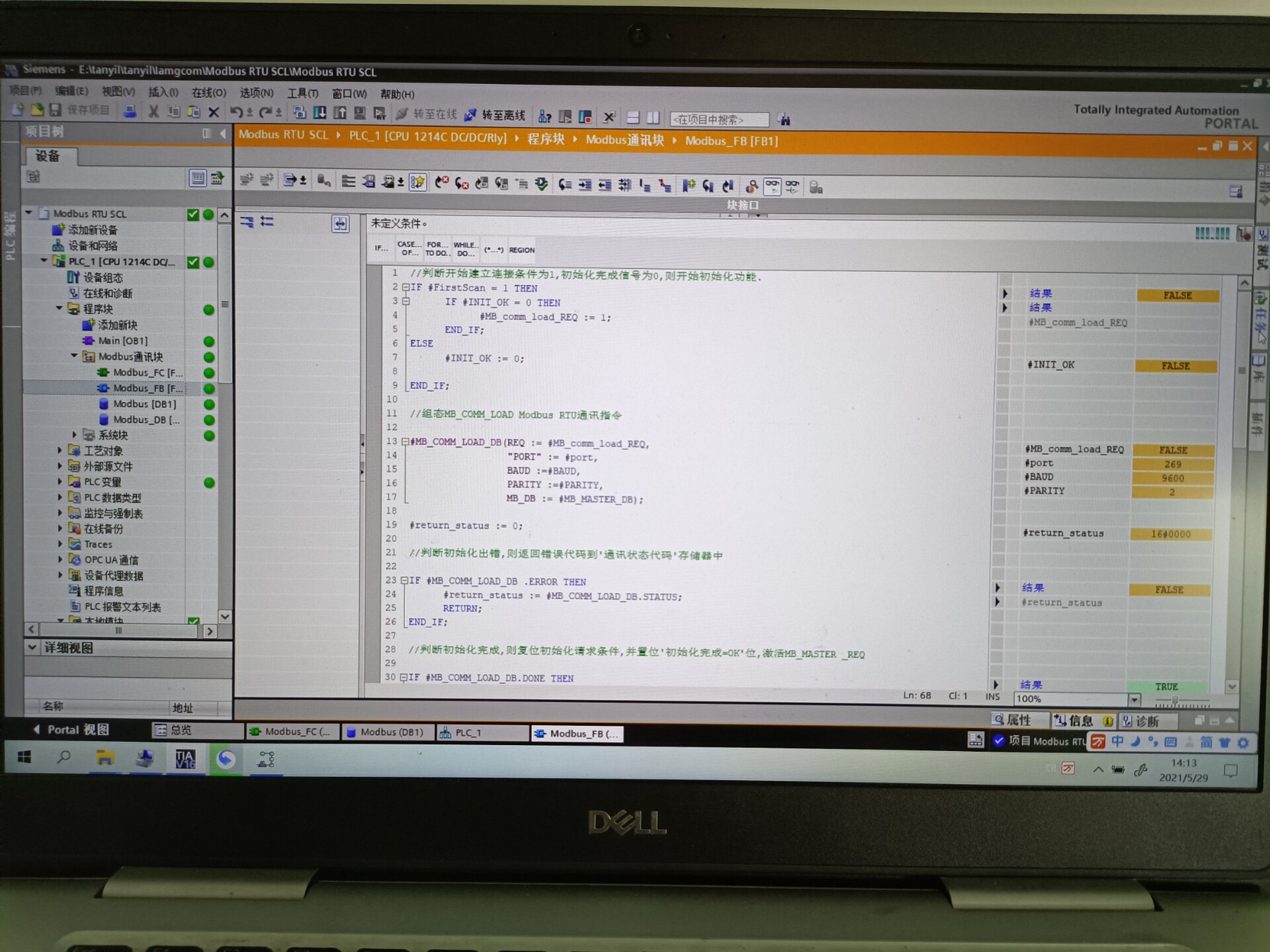Click the project search input field
This screenshot has height=952, width=1270.
click(718, 120)
